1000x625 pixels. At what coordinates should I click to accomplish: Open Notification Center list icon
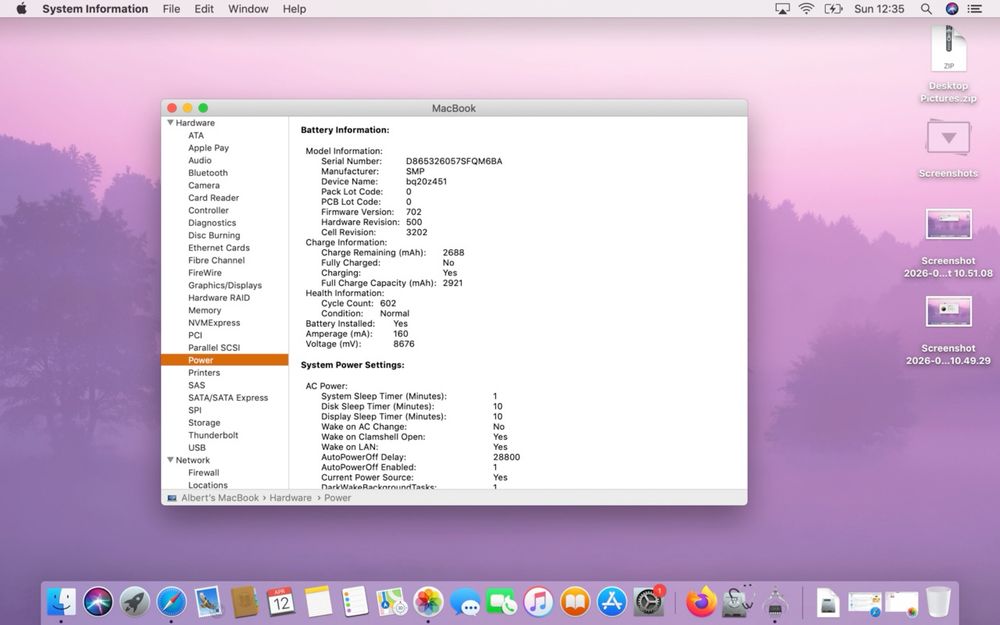[974, 9]
